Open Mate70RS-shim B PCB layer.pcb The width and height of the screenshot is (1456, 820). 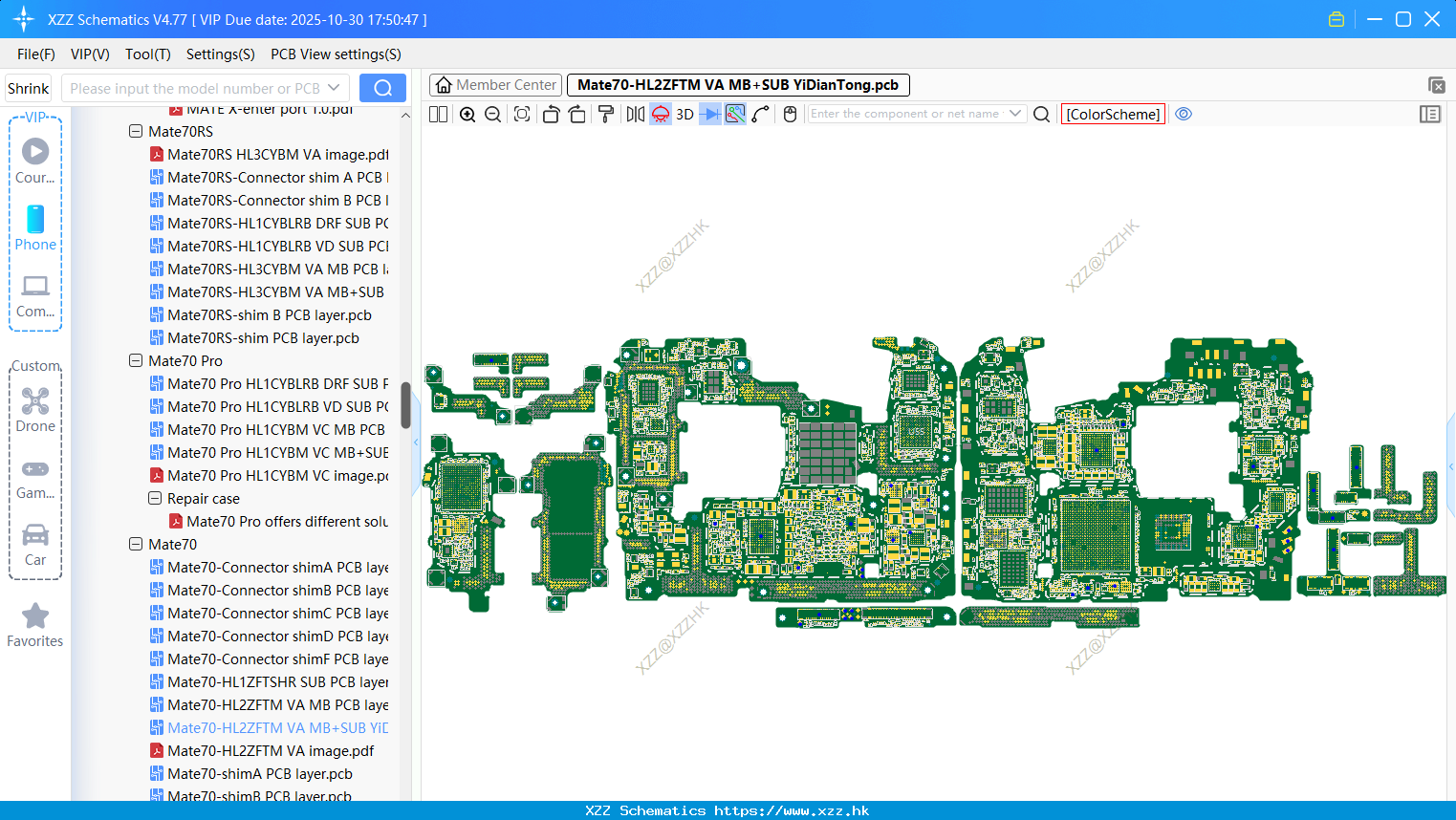261,315
